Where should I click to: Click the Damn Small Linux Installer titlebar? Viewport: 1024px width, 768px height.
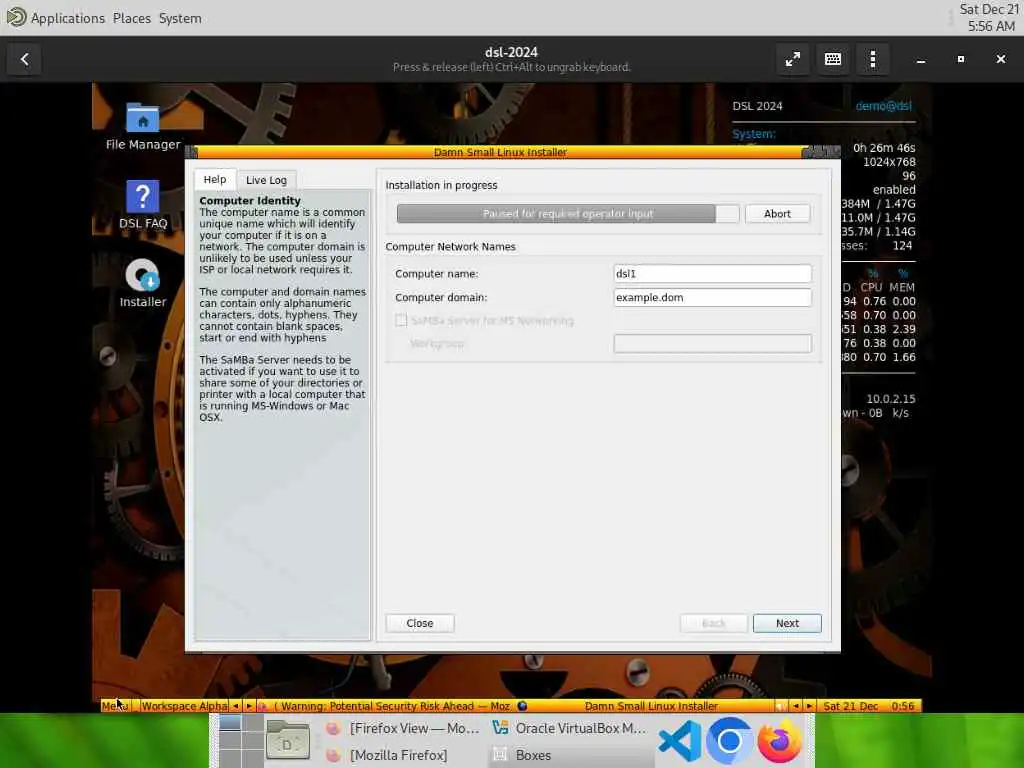500,152
